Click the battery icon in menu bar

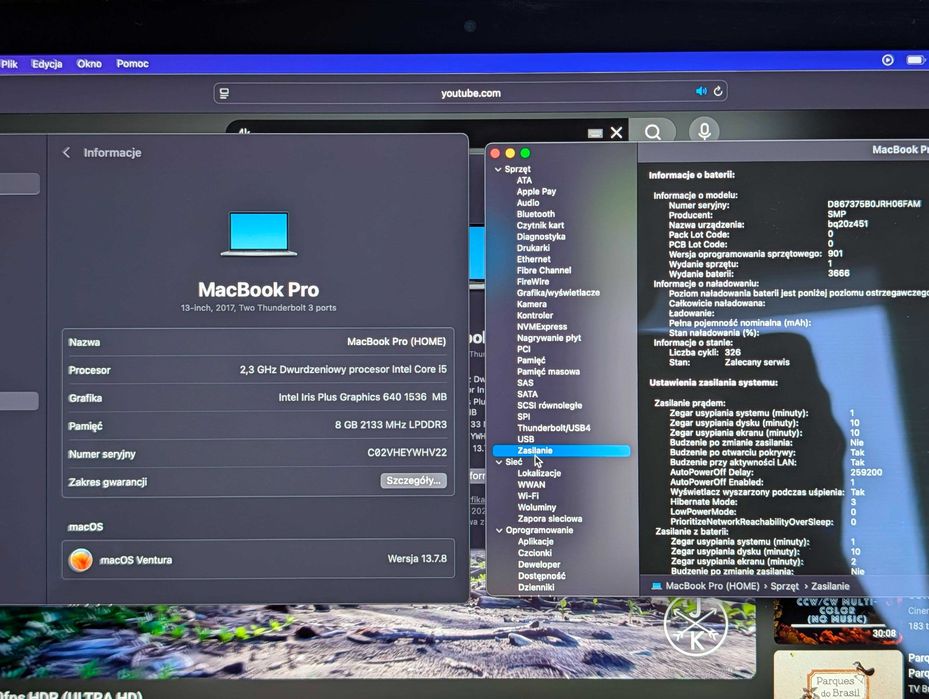(915, 60)
